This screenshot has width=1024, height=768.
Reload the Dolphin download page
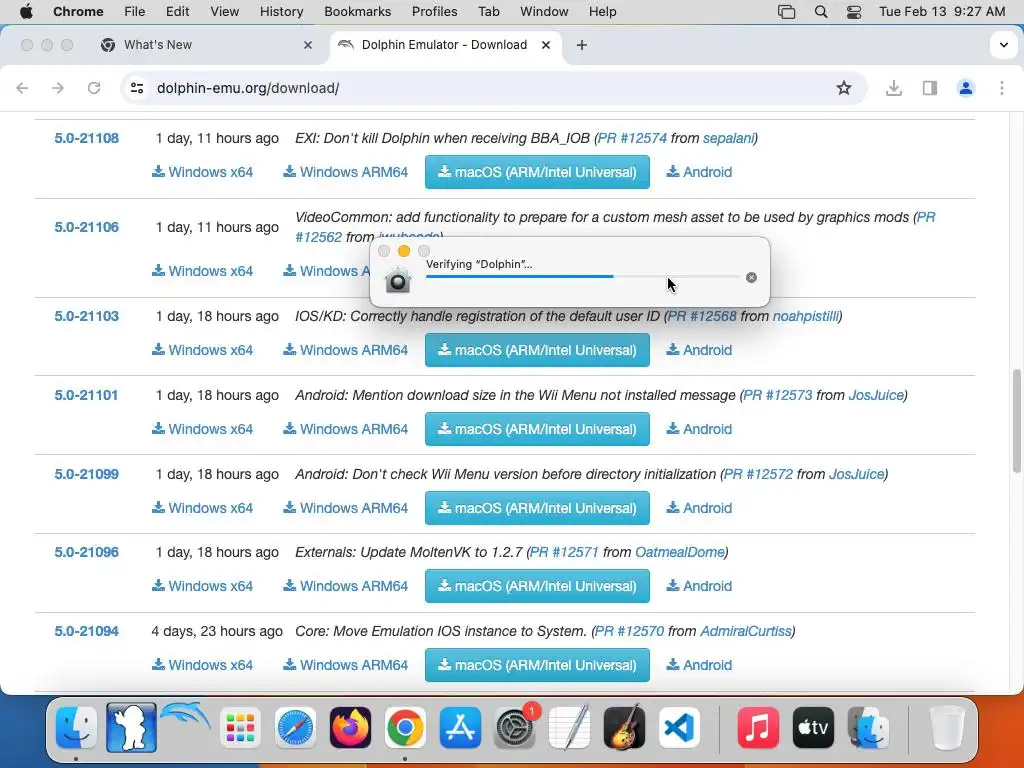(x=94, y=88)
